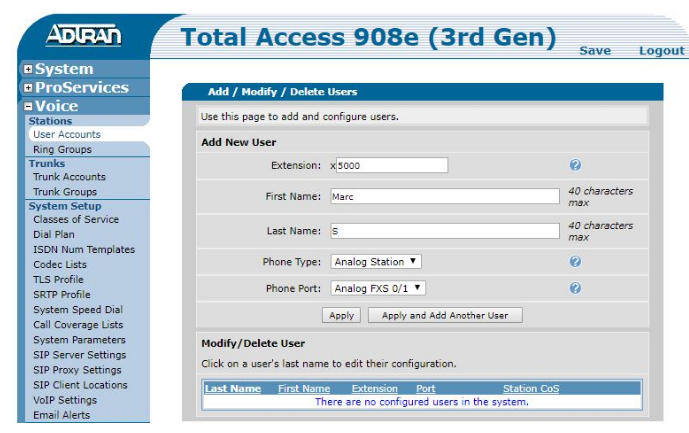689x433 pixels.
Task: Click the Save link in header
Action: 595,51
